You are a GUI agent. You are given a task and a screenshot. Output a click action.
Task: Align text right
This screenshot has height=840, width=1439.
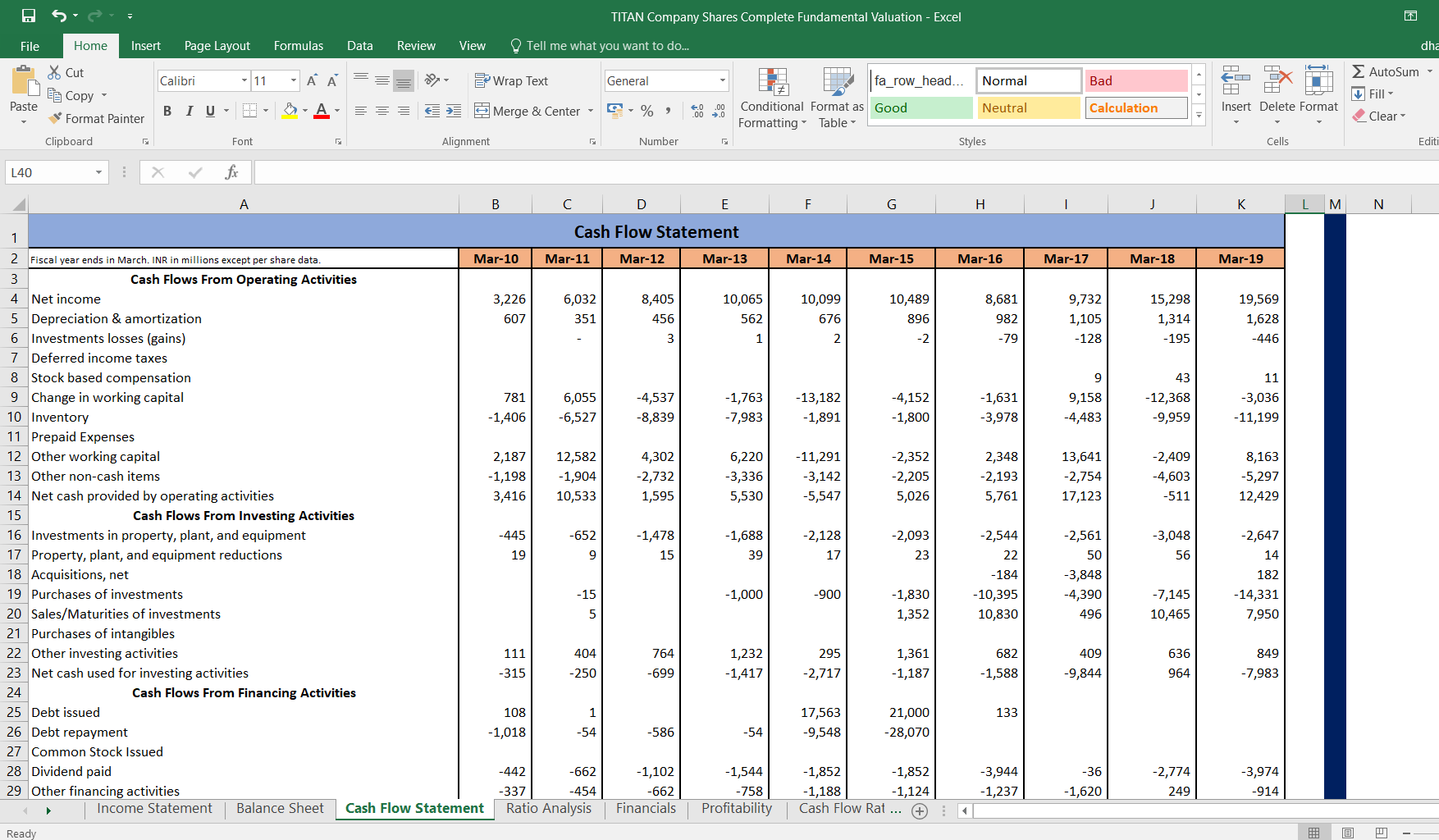(404, 111)
